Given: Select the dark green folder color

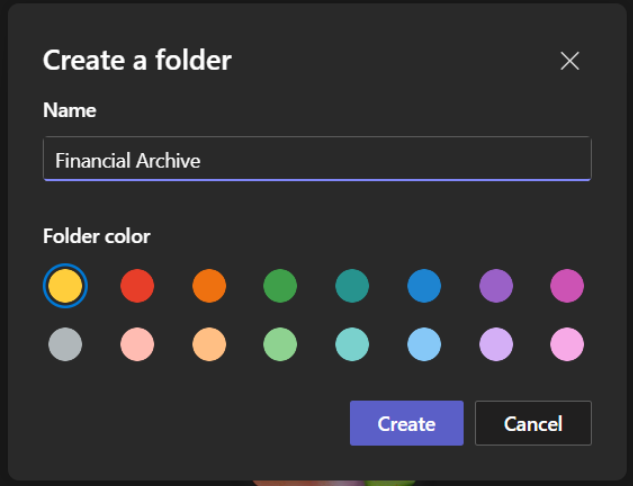Looking at the screenshot, I should (280, 287).
